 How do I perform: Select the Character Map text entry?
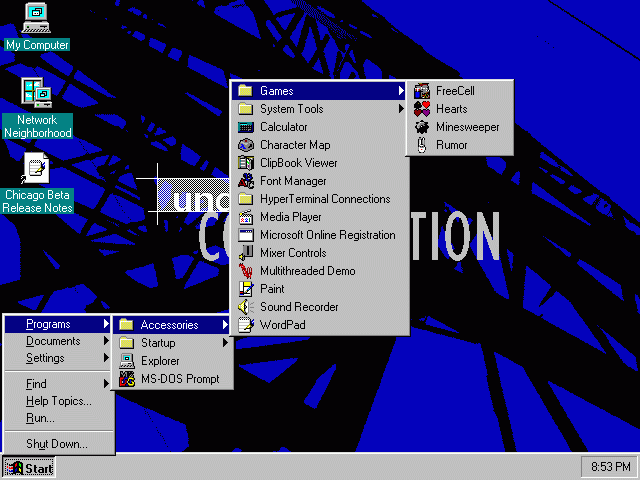tap(295, 145)
